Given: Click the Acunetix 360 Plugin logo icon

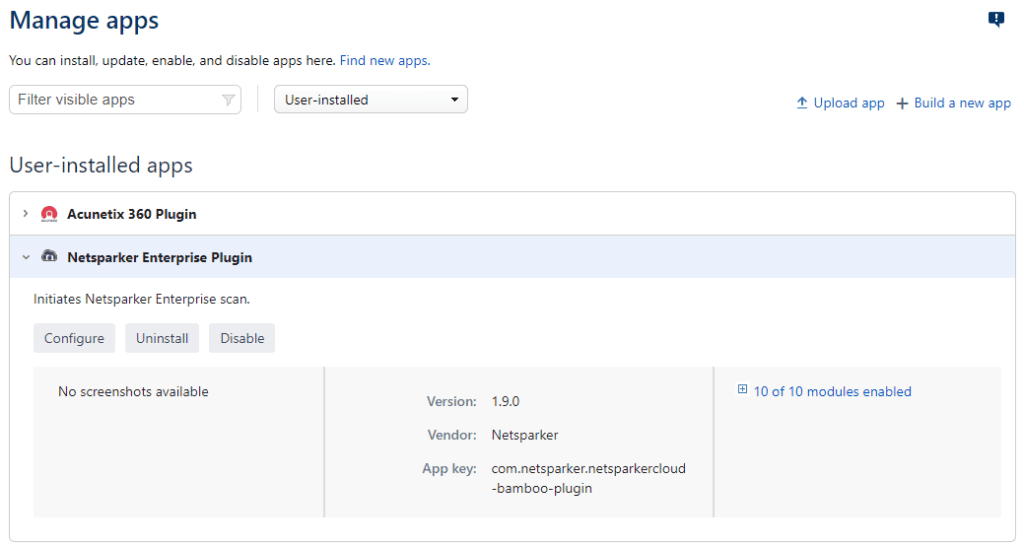Looking at the screenshot, I should [x=49, y=214].
